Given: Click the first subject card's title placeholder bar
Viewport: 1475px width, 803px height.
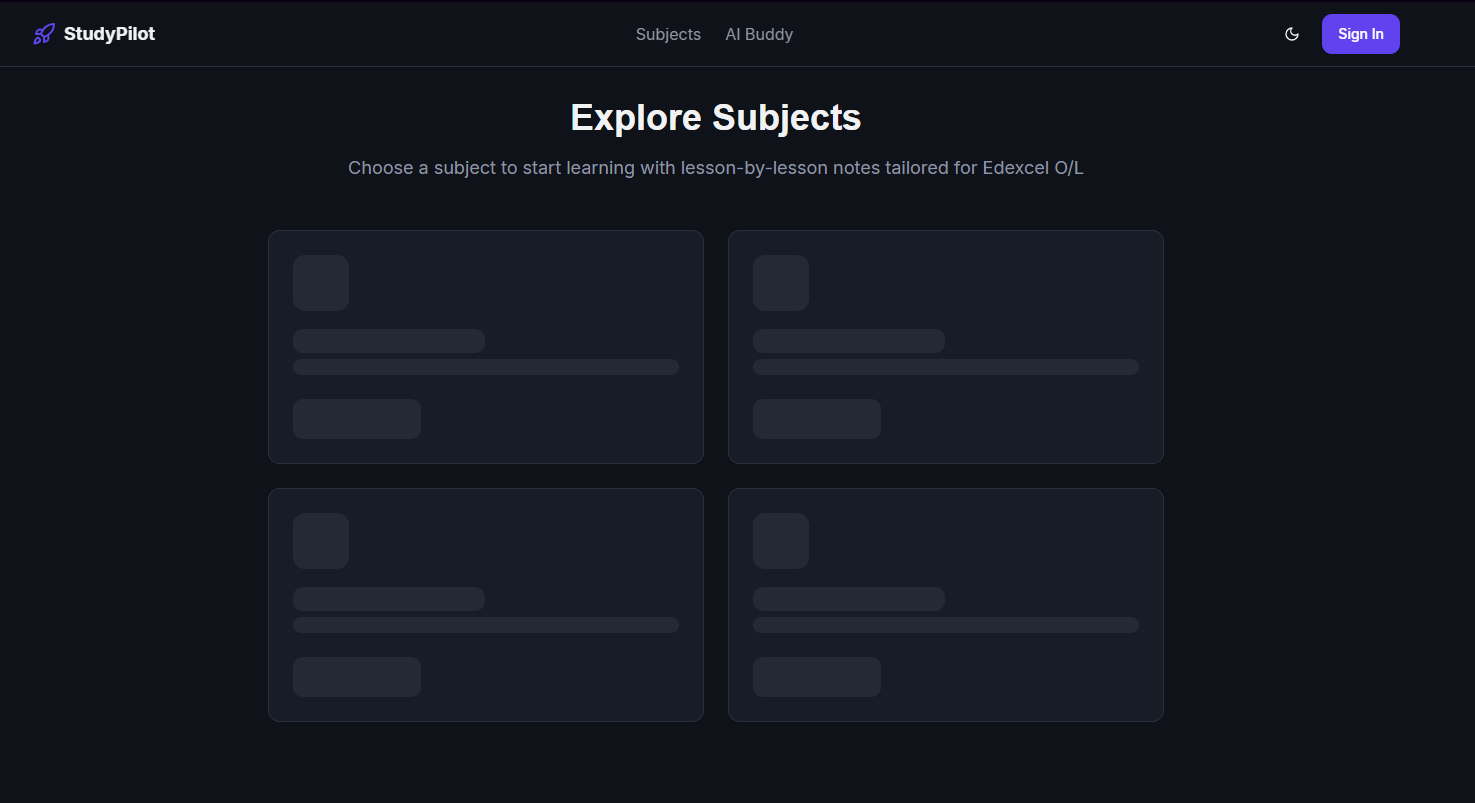Looking at the screenshot, I should click(x=389, y=341).
